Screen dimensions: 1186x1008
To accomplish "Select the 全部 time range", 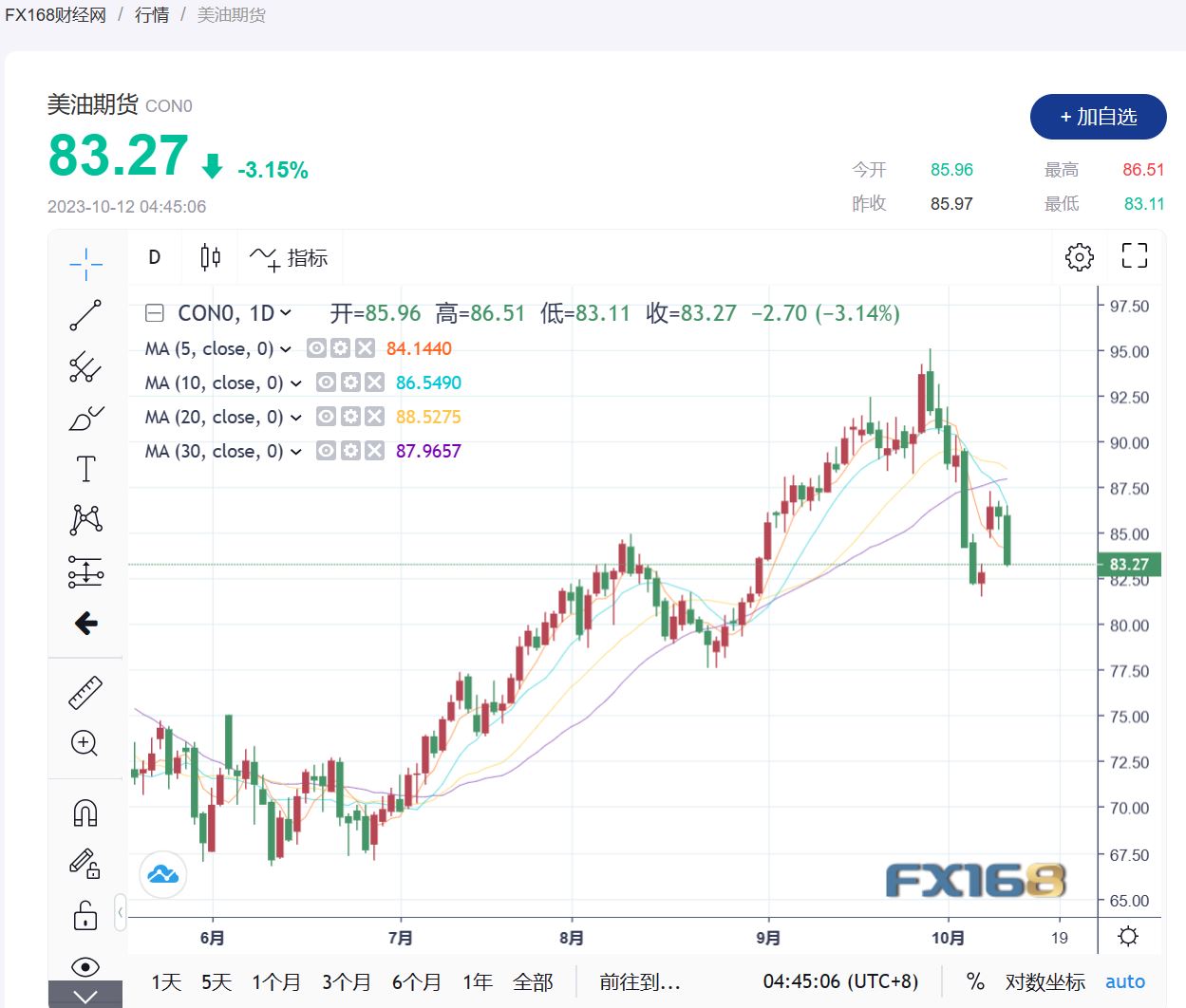I will (533, 982).
